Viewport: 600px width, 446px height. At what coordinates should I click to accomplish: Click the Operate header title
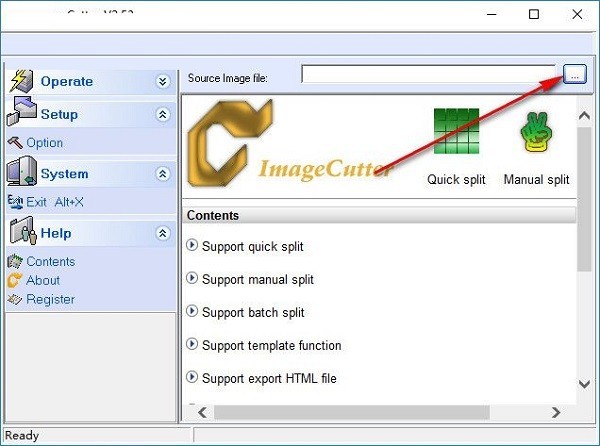pos(67,81)
